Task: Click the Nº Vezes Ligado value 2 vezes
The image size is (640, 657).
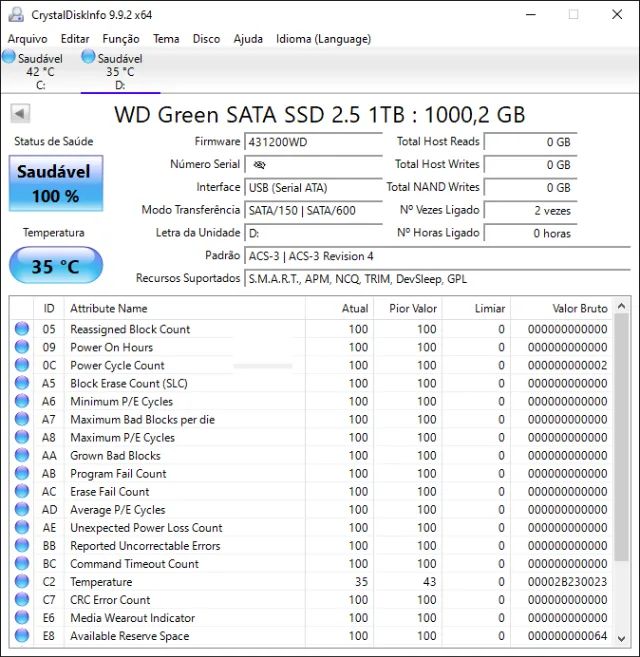Action: [530, 210]
